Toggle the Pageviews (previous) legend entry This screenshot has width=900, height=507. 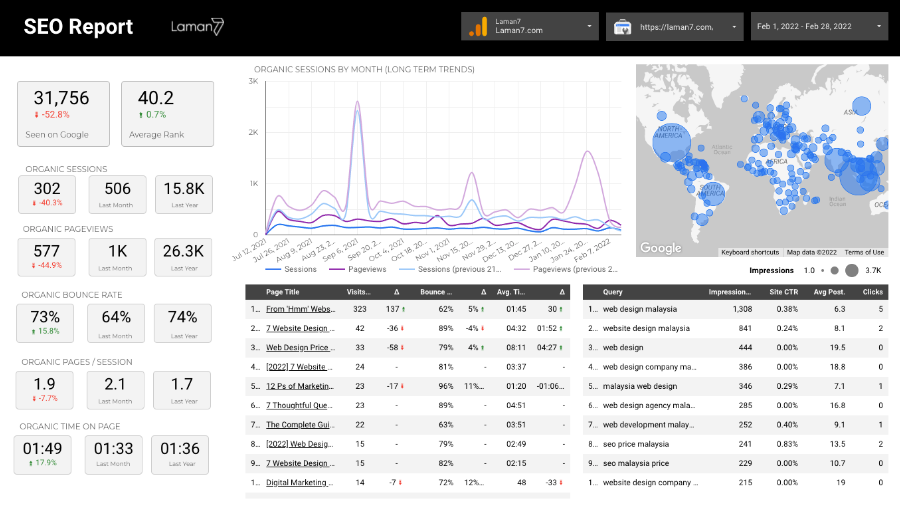(x=566, y=269)
